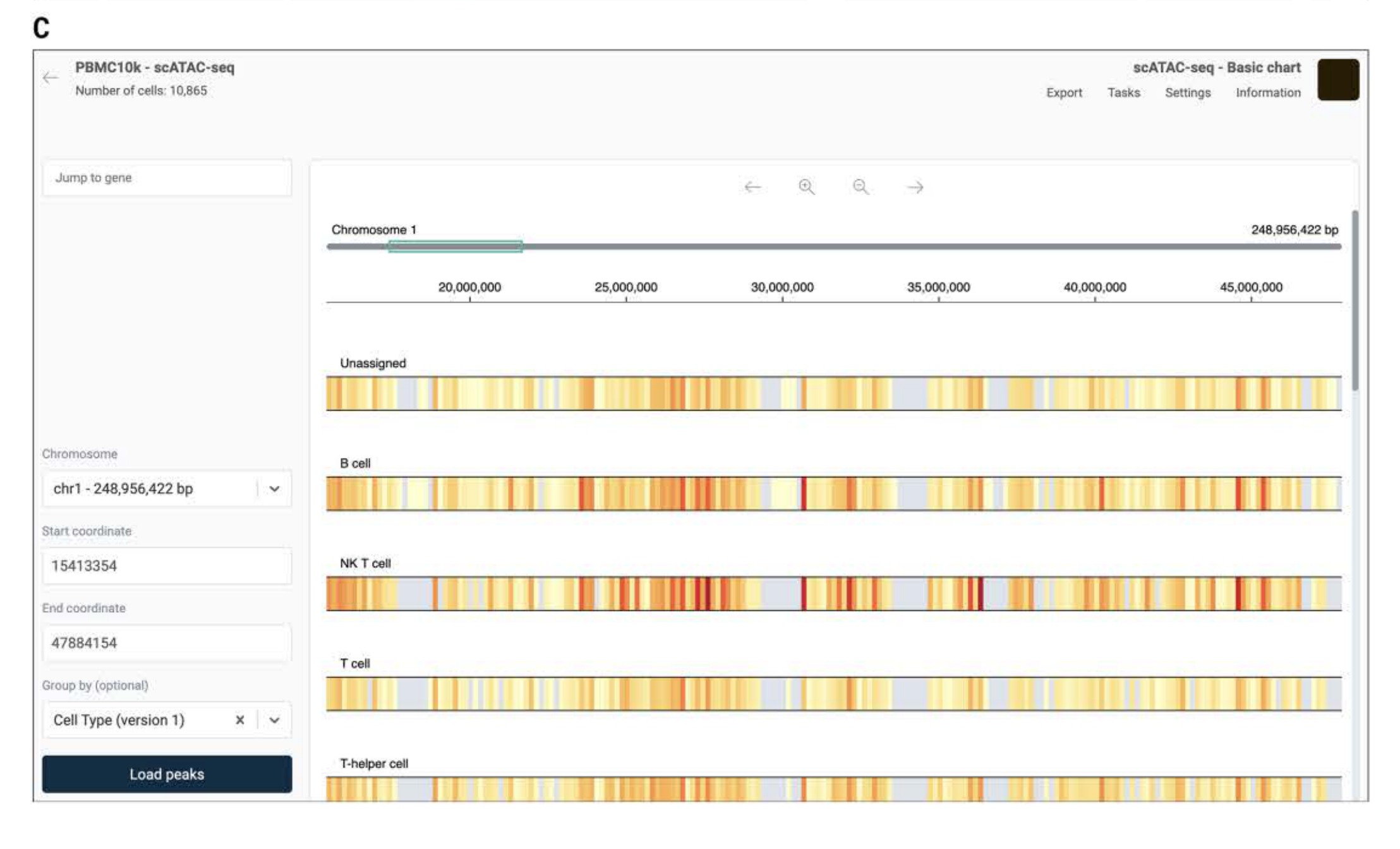Zoom out with the magnifier minus icon
1400x849 pixels.
click(860, 187)
